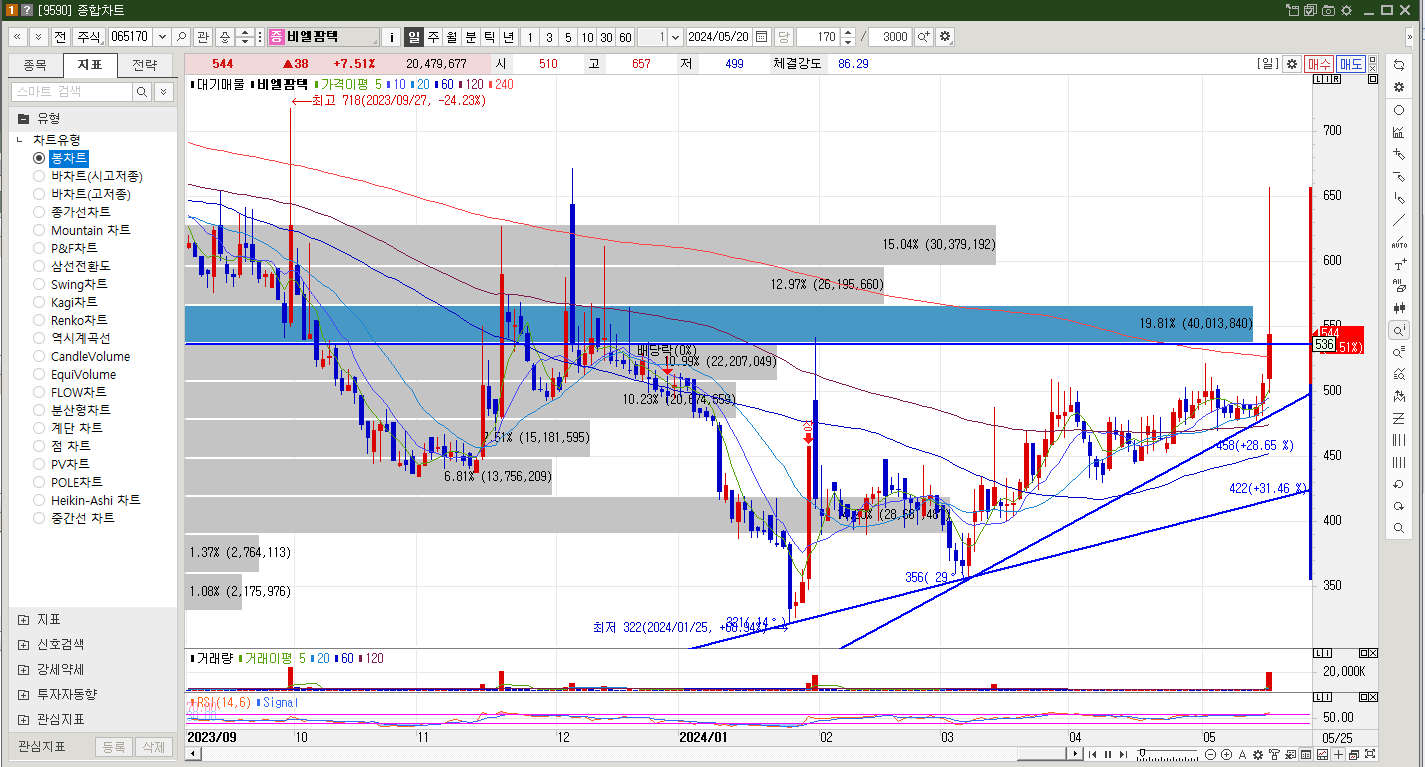This screenshot has width=1425, height=767.
Task: Select the 일 (daily) period button
Action: tap(414, 37)
